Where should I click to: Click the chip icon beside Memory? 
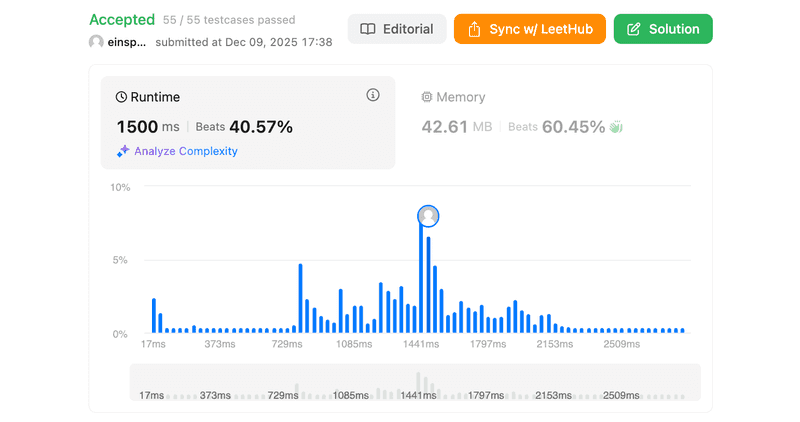[427, 97]
